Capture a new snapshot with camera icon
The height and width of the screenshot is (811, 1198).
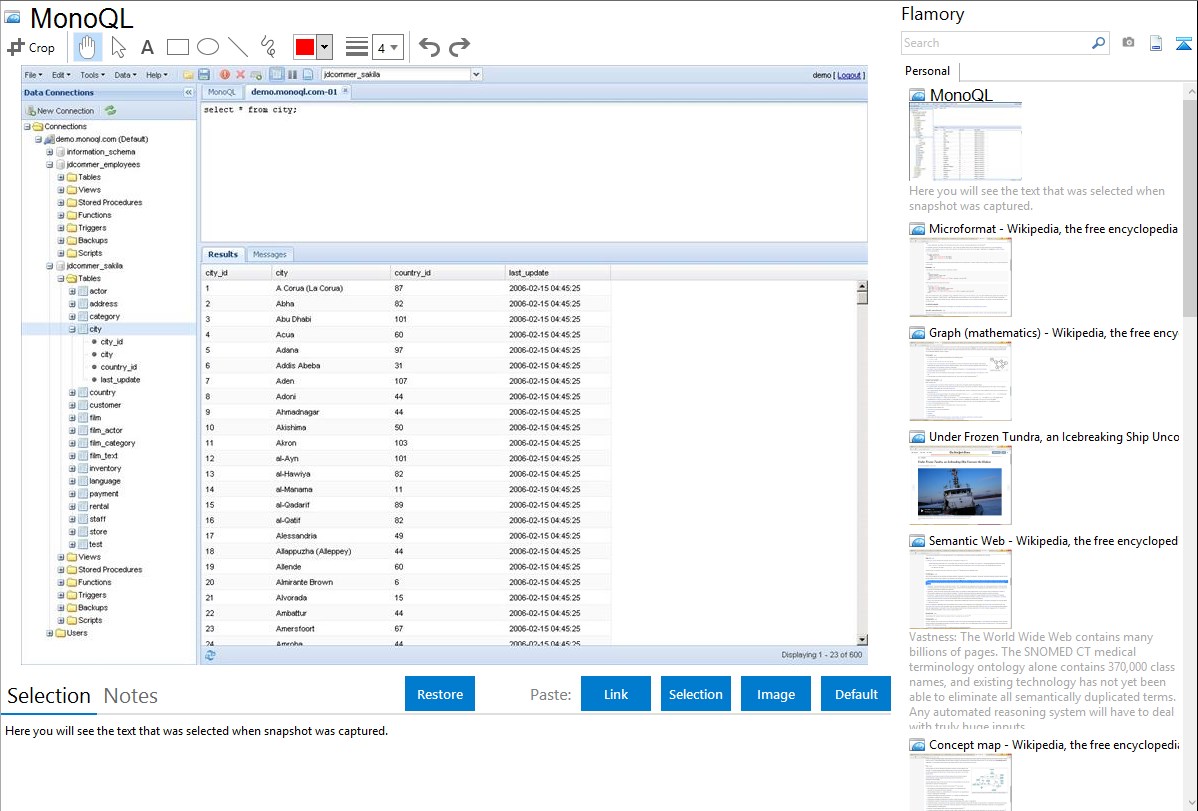pos(1128,43)
